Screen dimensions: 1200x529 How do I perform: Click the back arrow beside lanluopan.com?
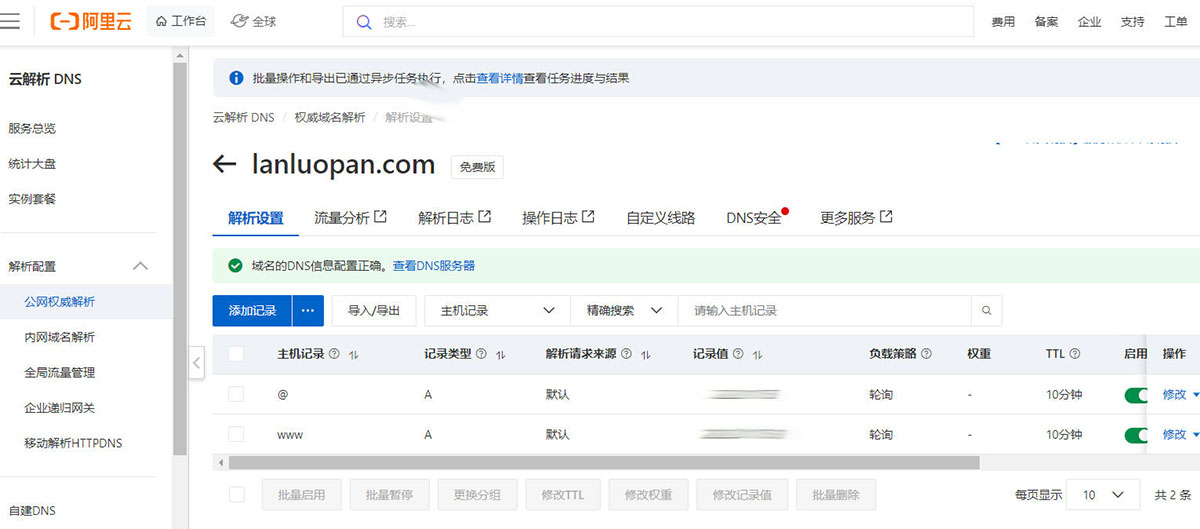coord(224,165)
